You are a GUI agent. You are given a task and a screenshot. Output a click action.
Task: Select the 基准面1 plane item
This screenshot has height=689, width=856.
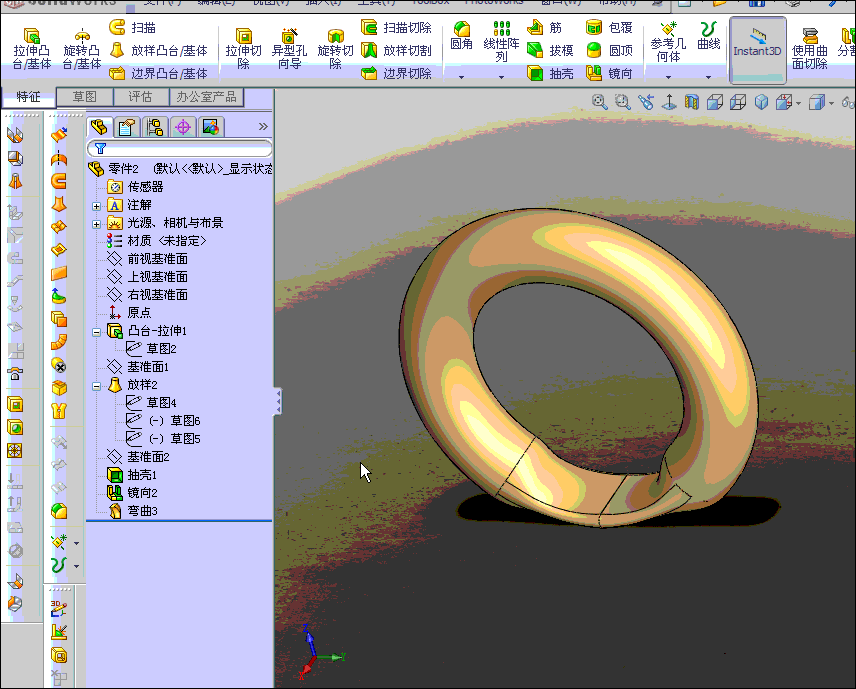[x=138, y=367]
